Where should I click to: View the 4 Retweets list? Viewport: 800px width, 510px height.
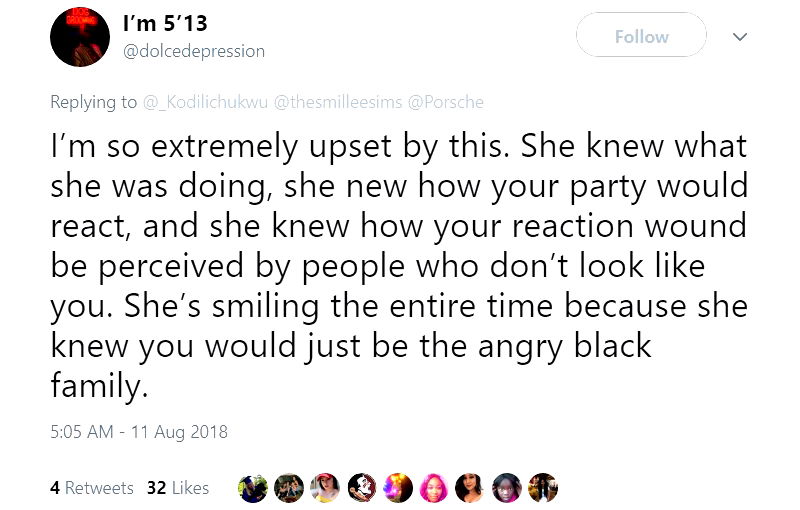click(91, 488)
